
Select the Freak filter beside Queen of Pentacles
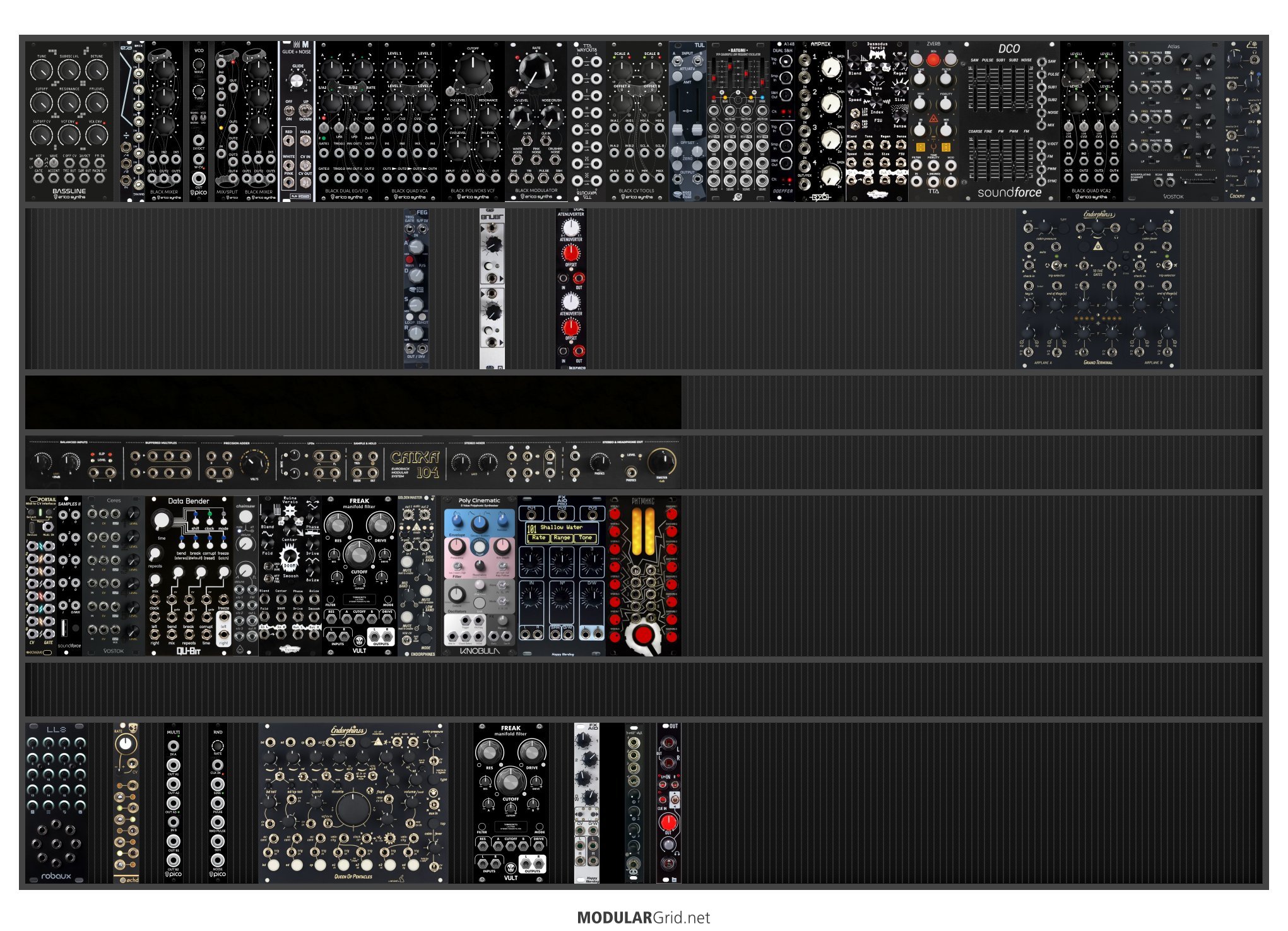tap(511, 803)
